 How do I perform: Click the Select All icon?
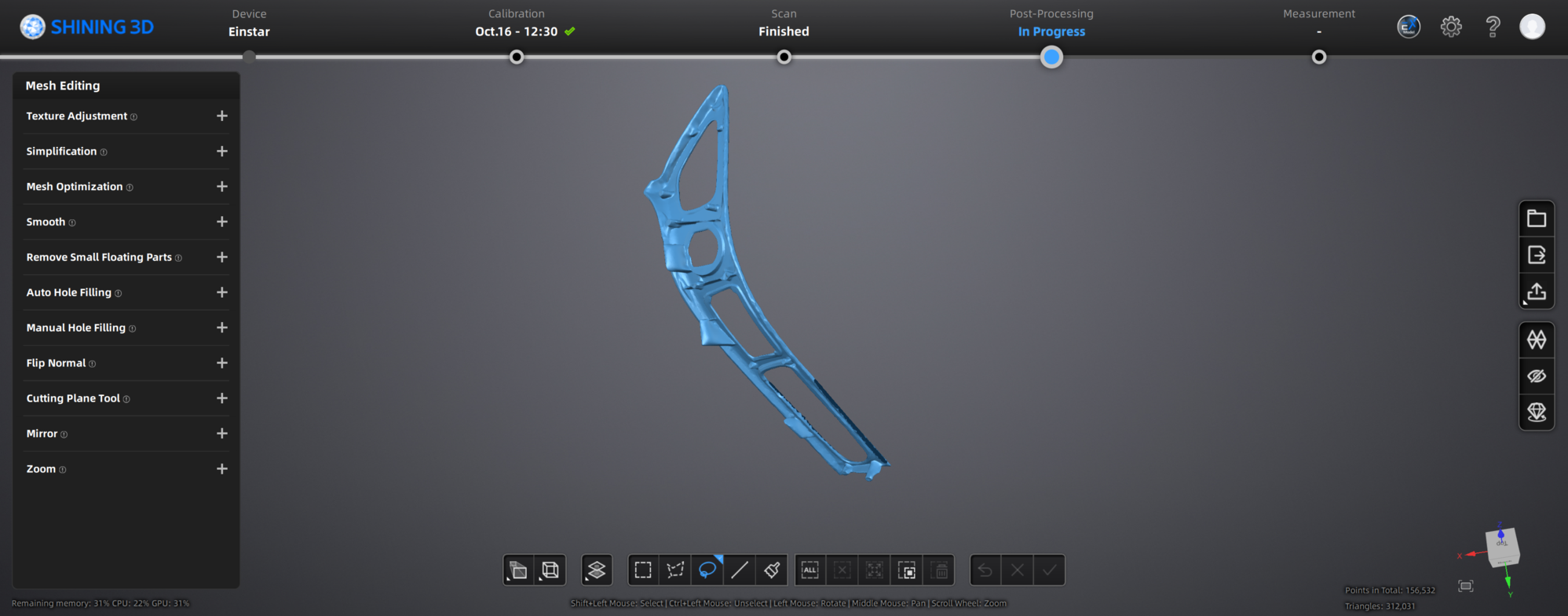click(810, 570)
